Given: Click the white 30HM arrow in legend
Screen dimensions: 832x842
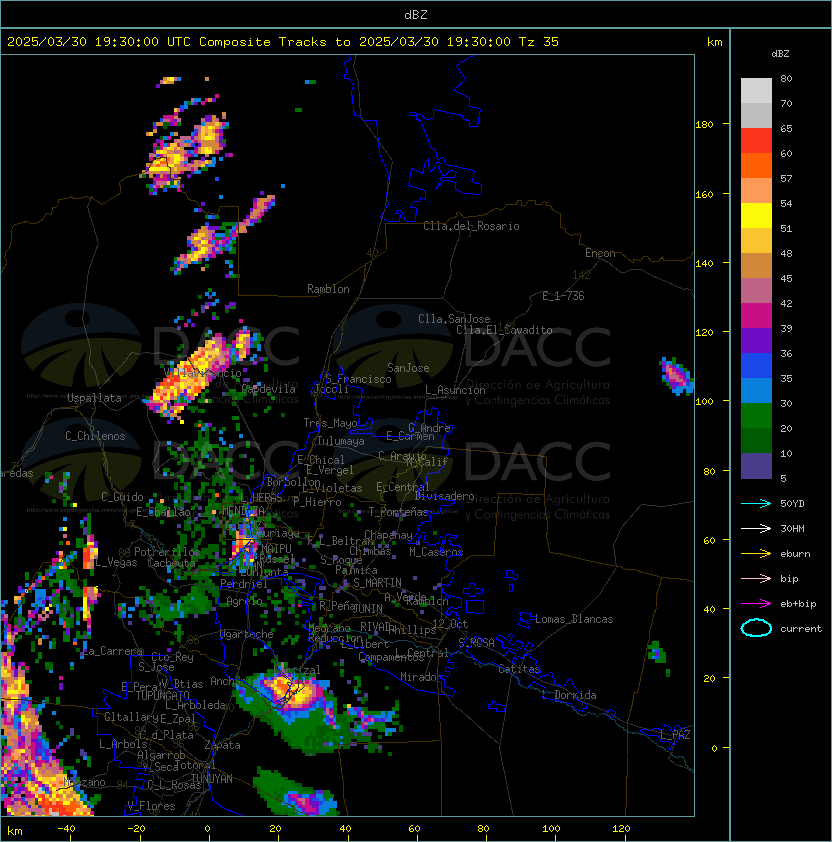Looking at the screenshot, I should 756,528.
